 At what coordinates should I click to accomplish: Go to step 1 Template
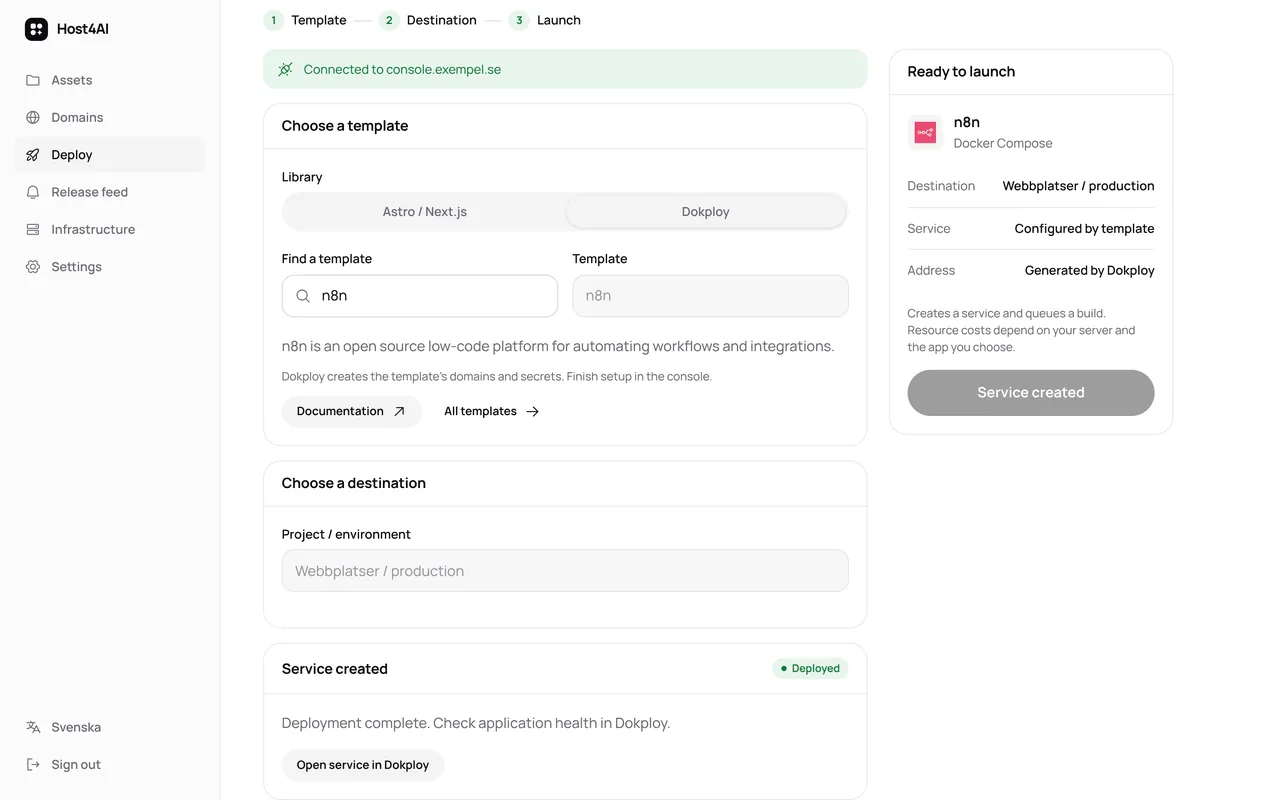pyautogui.click(x=305, y=20)
